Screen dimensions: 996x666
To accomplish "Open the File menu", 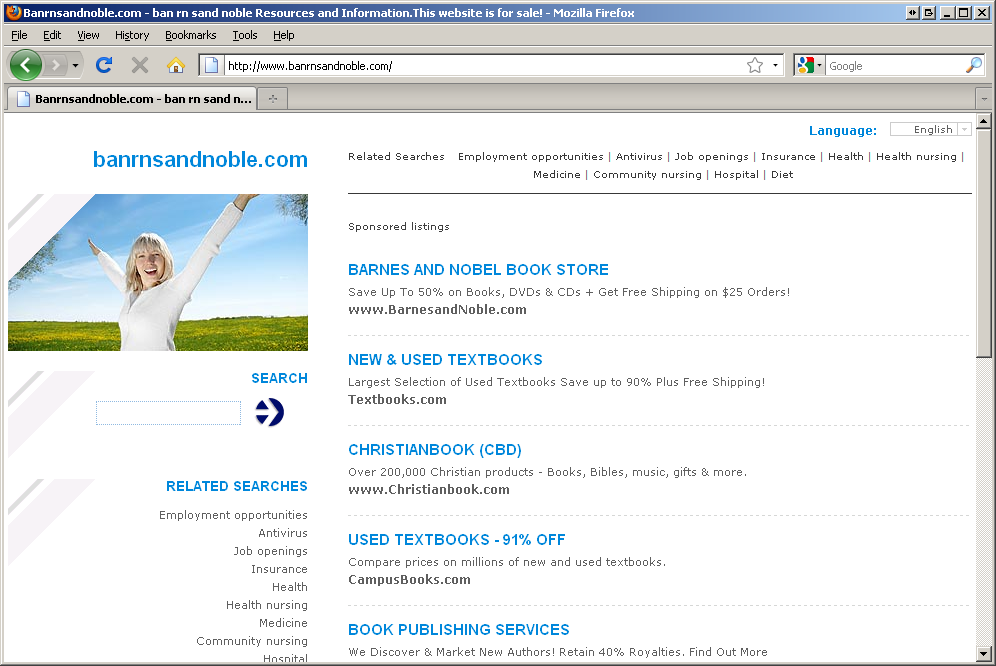I will pos(19,35).
